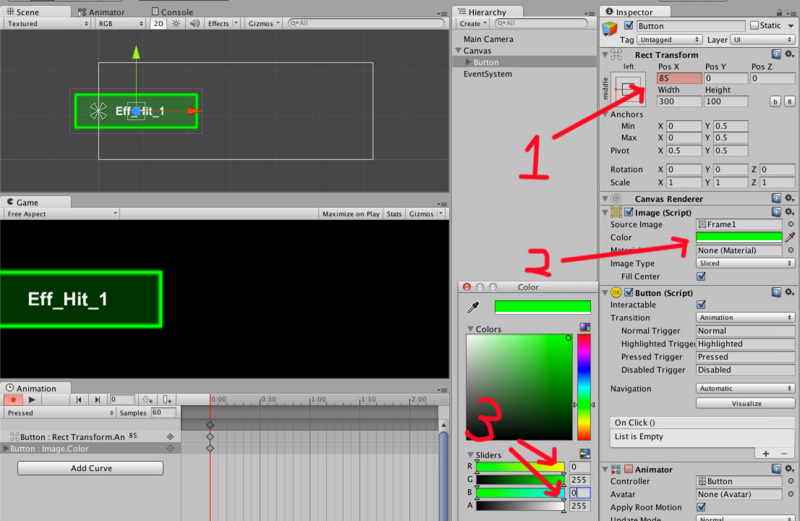Open the RGB render mode dropdown
The height and width of the screenshot is (521, 800).
click(121, 23)
